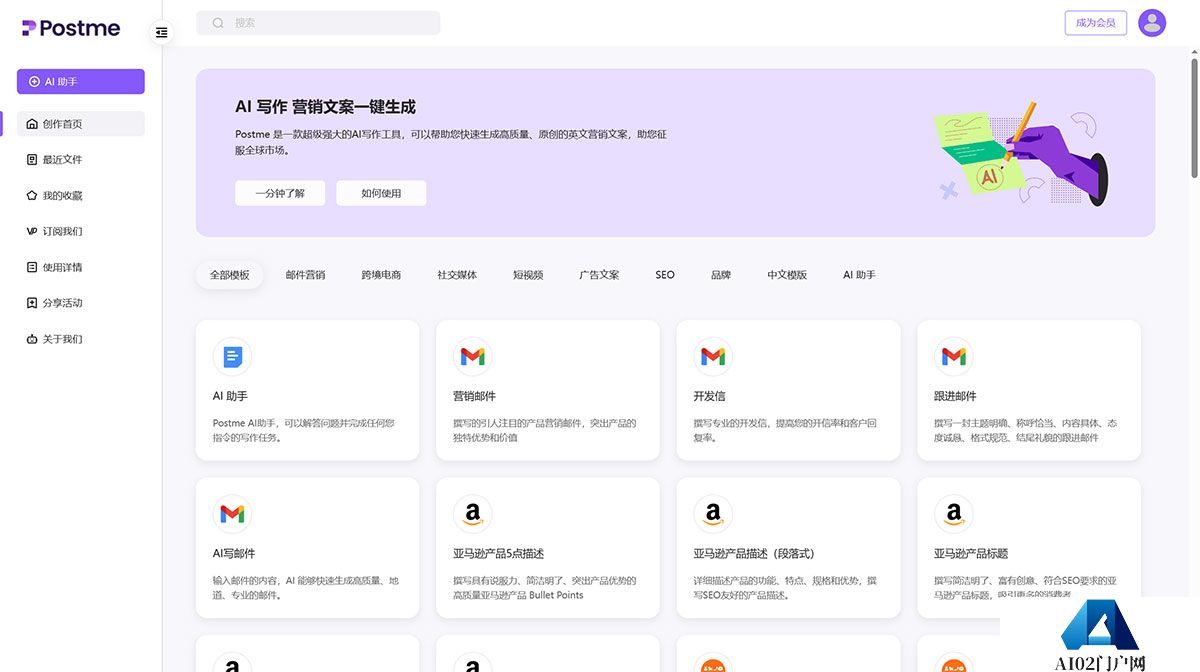Select the 短视频 tab

(x=528, y=275)
